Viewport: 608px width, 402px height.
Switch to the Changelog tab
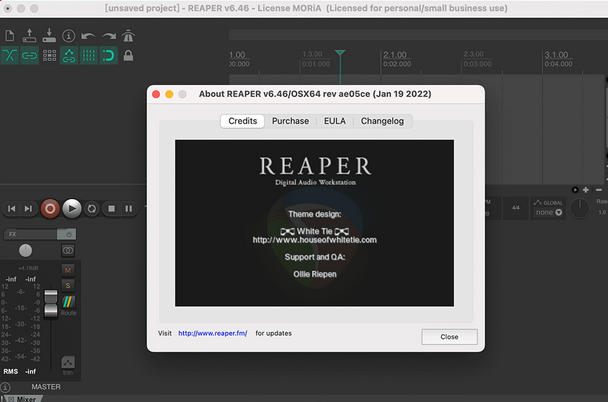tap(382, 121)
